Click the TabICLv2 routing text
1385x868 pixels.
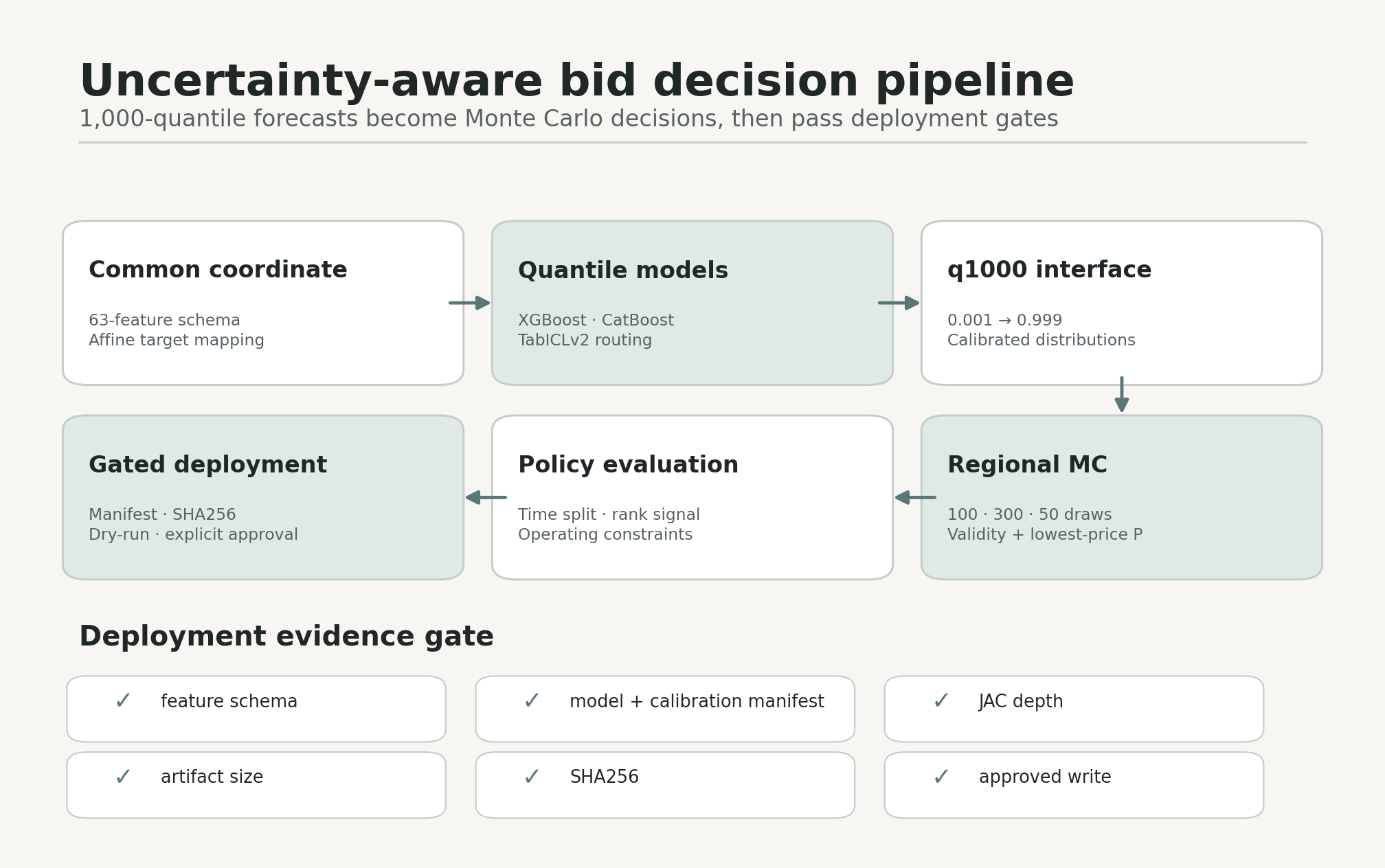tap(585, 341)
